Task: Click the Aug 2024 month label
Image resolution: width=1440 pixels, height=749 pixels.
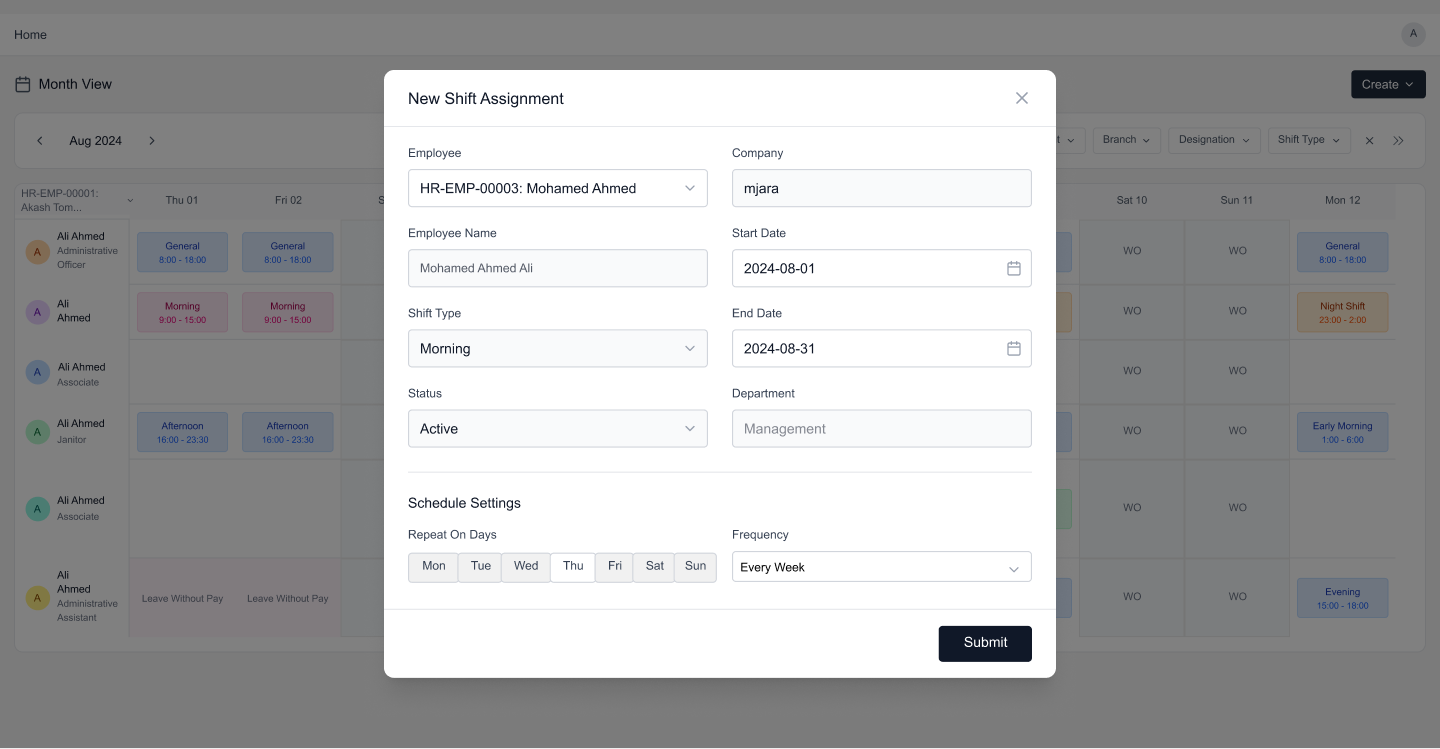Action: 95,141
